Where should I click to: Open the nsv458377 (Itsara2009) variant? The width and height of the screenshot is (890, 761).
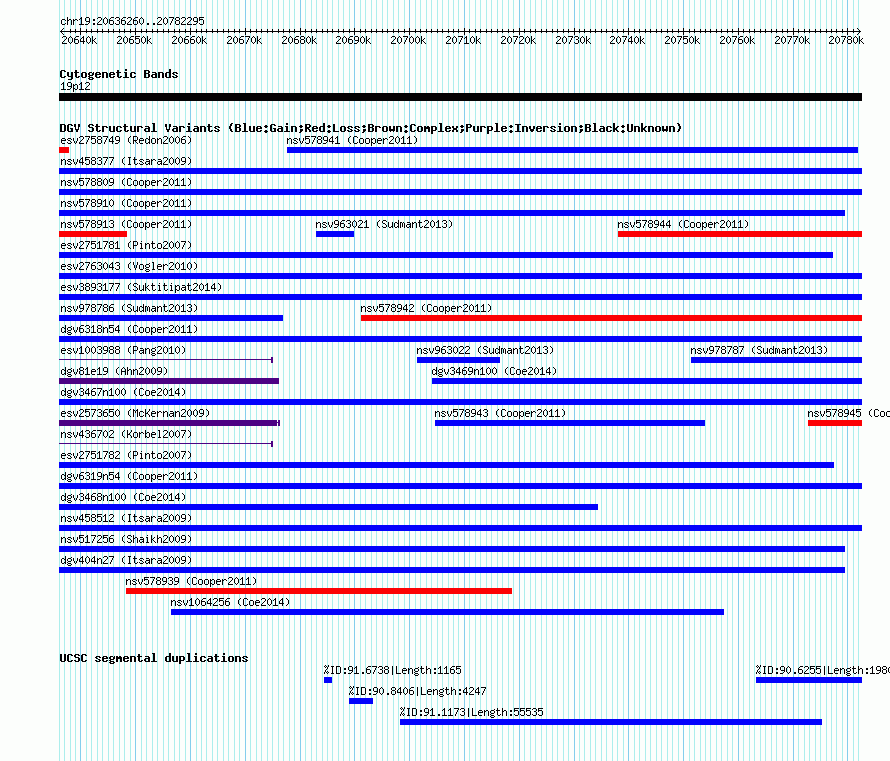pyautogui.click(x=460, y=171)
